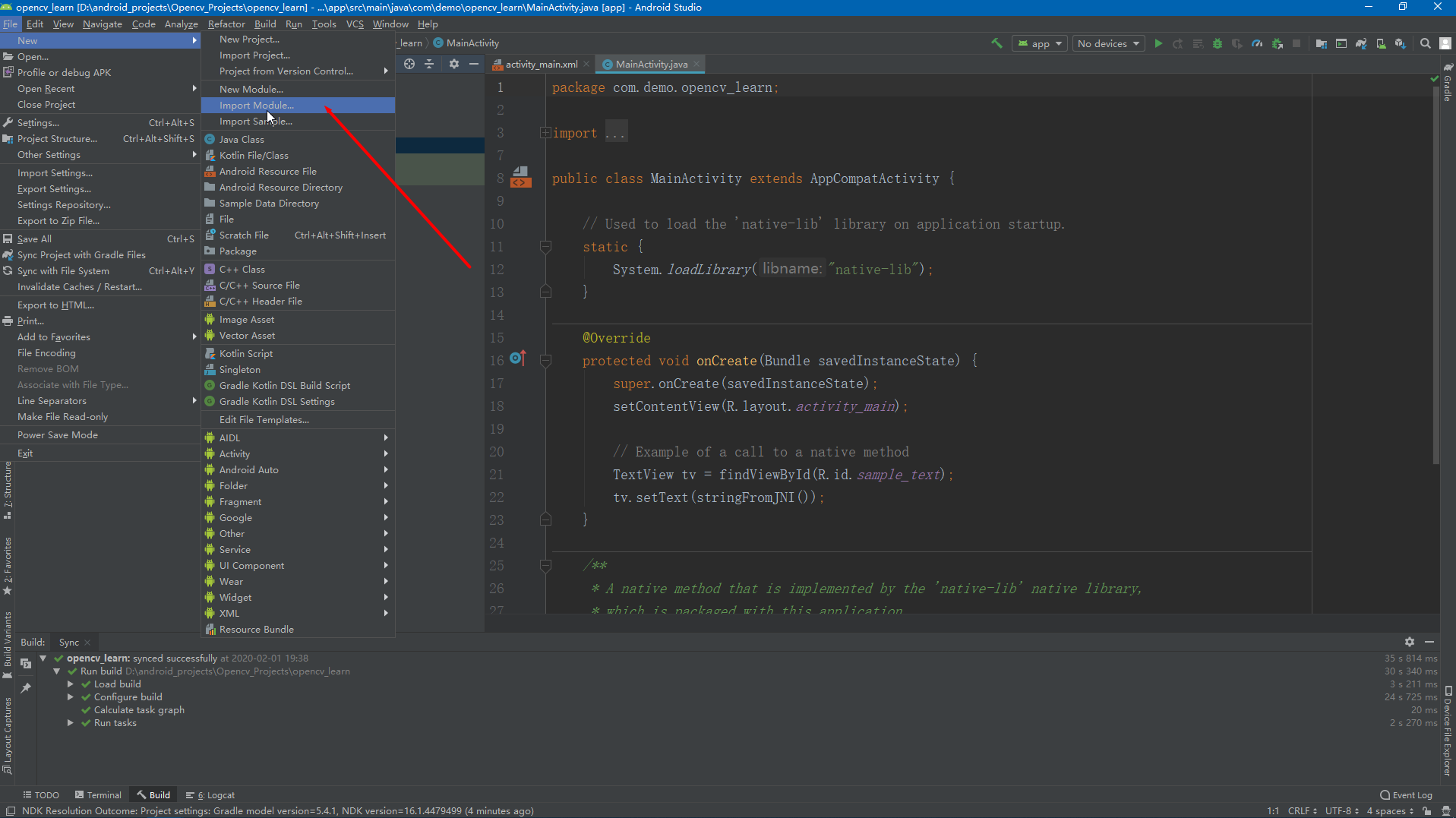Screen dimensions: 1456x818
Task: Collapse the Run build node arrow
Action: [57, 671]
